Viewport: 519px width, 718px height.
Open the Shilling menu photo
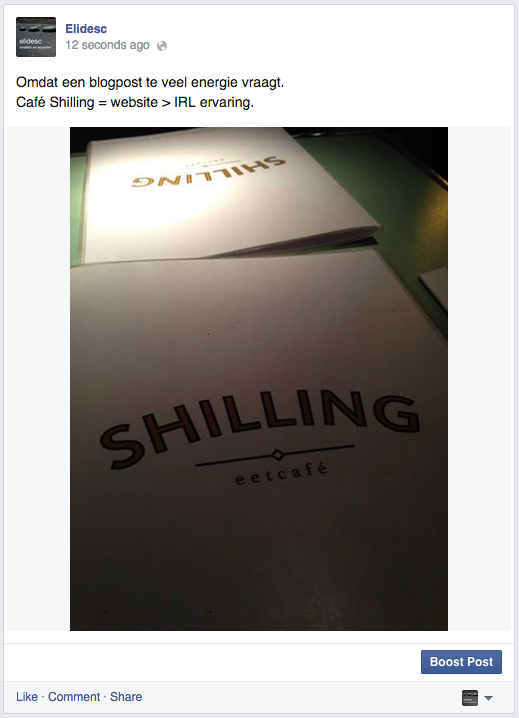pos(259,379)
